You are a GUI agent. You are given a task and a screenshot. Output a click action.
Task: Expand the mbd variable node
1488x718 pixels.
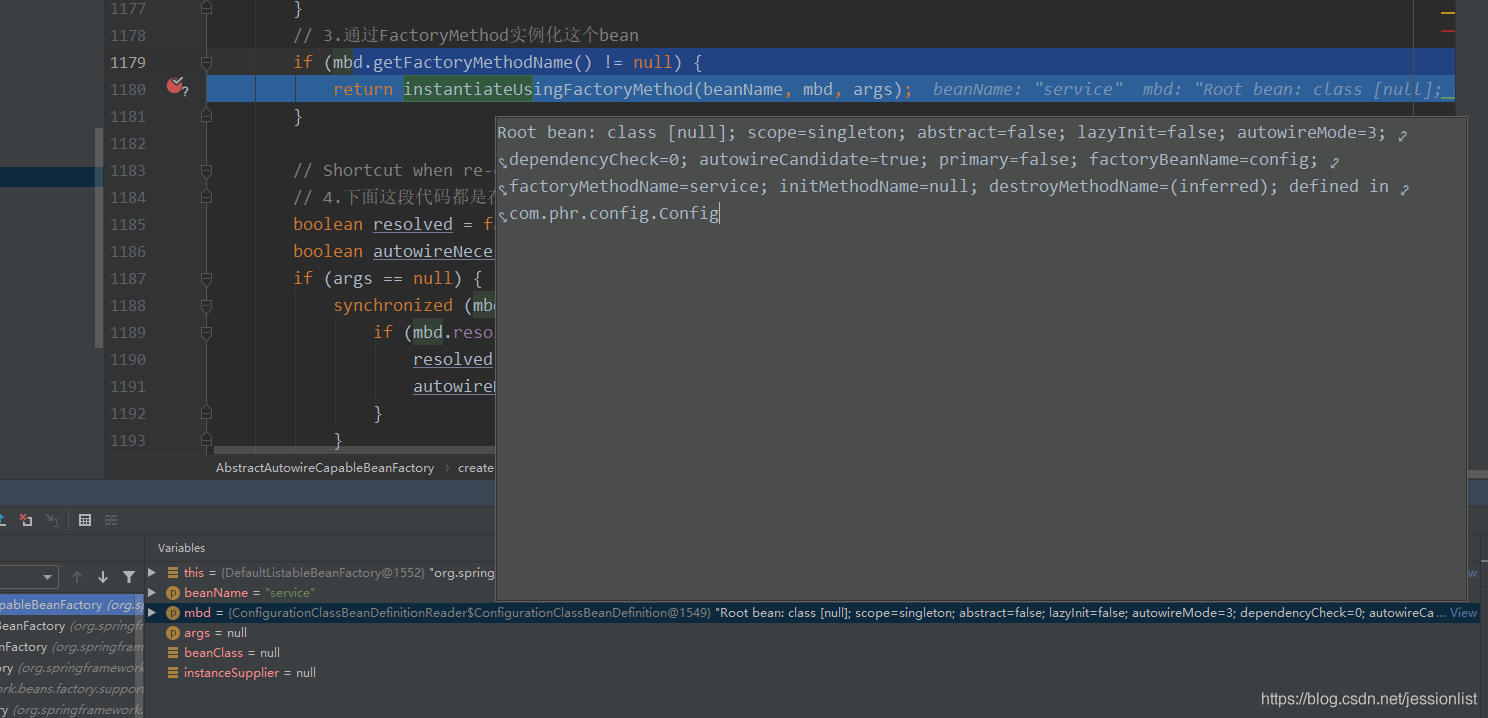coord(152,613)
